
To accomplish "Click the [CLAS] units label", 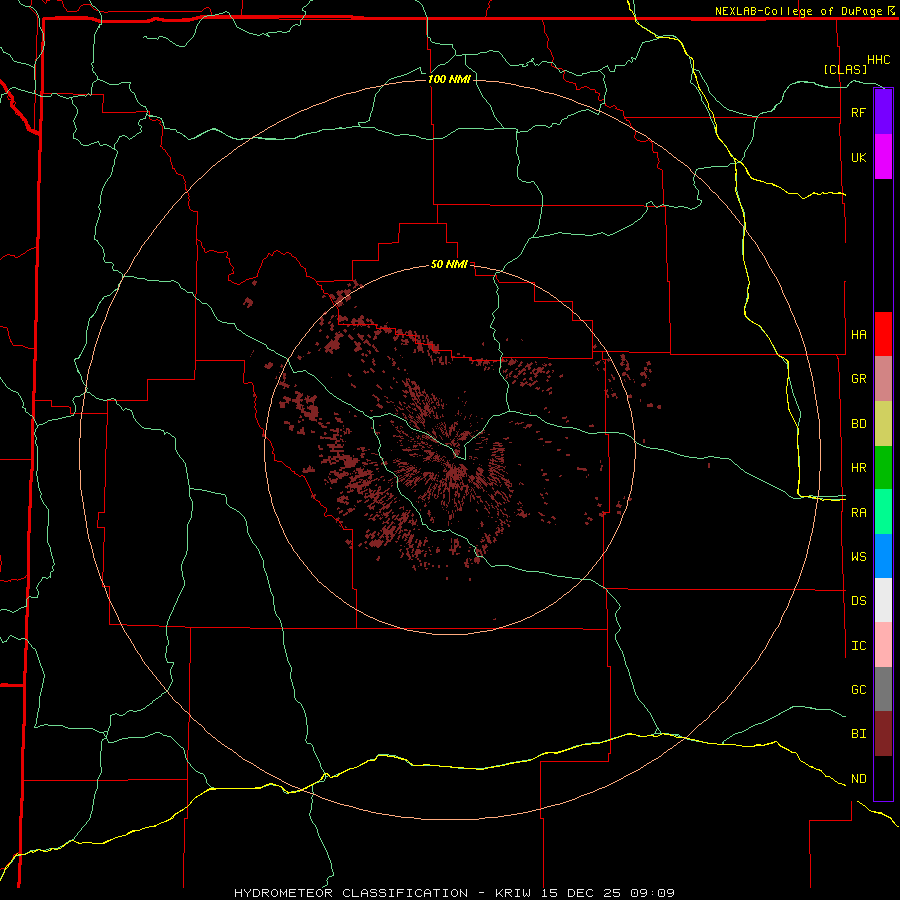I will [845, 69].
